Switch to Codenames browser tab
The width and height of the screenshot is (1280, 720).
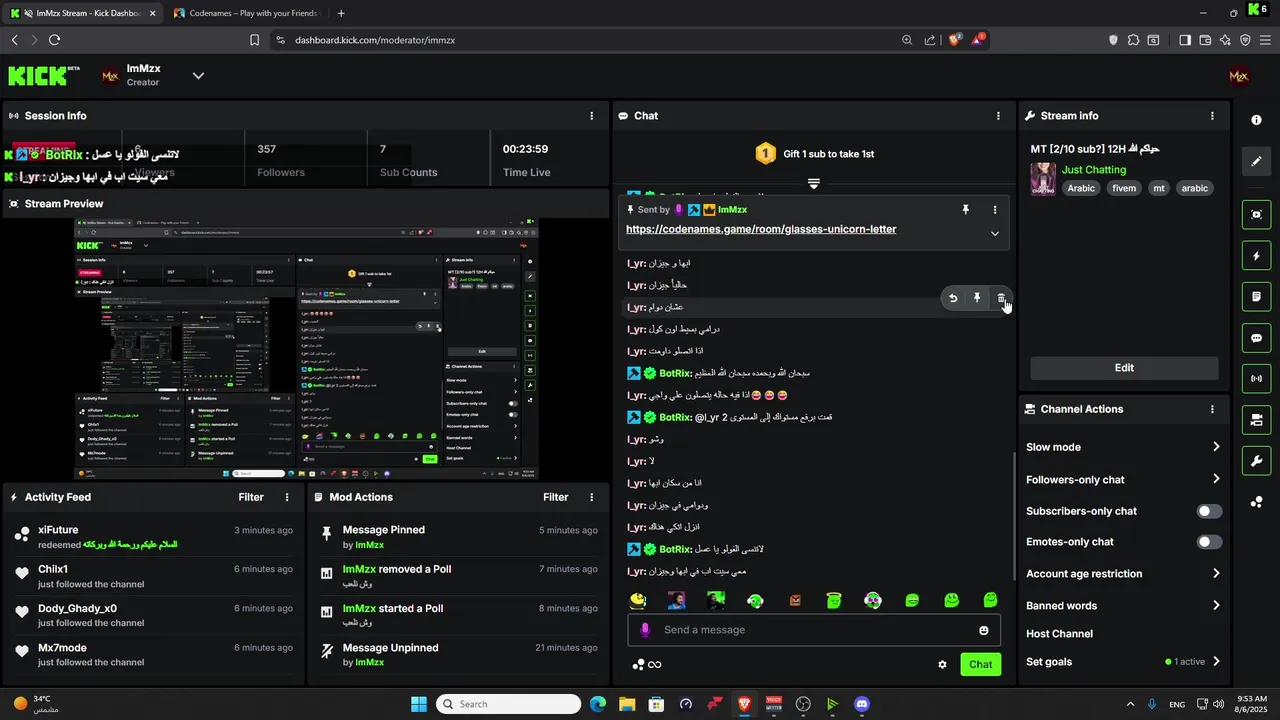(x=245, y=13)
